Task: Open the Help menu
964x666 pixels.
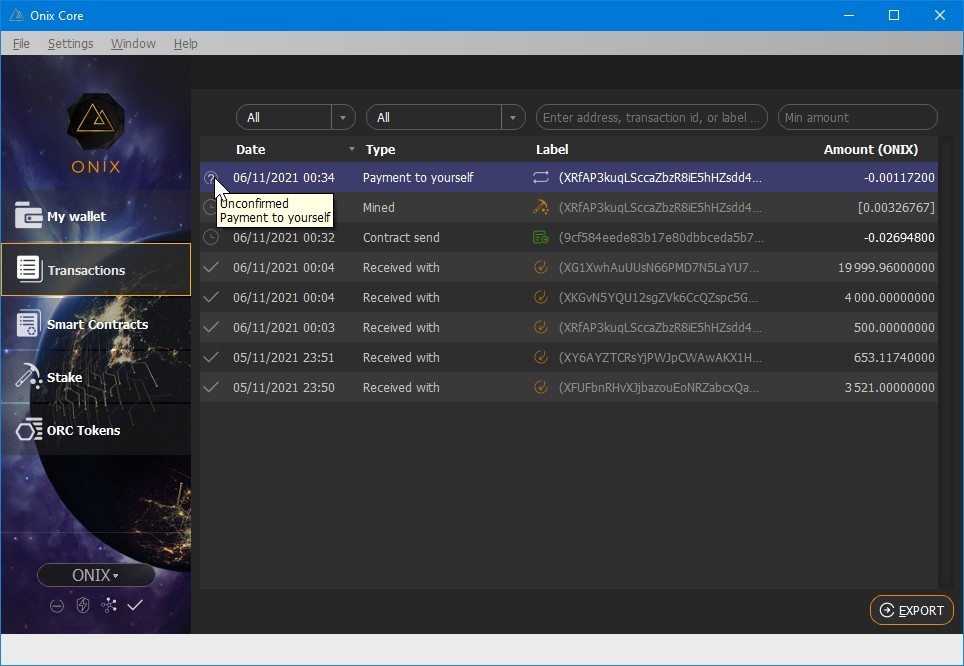Action: [186, 44]
